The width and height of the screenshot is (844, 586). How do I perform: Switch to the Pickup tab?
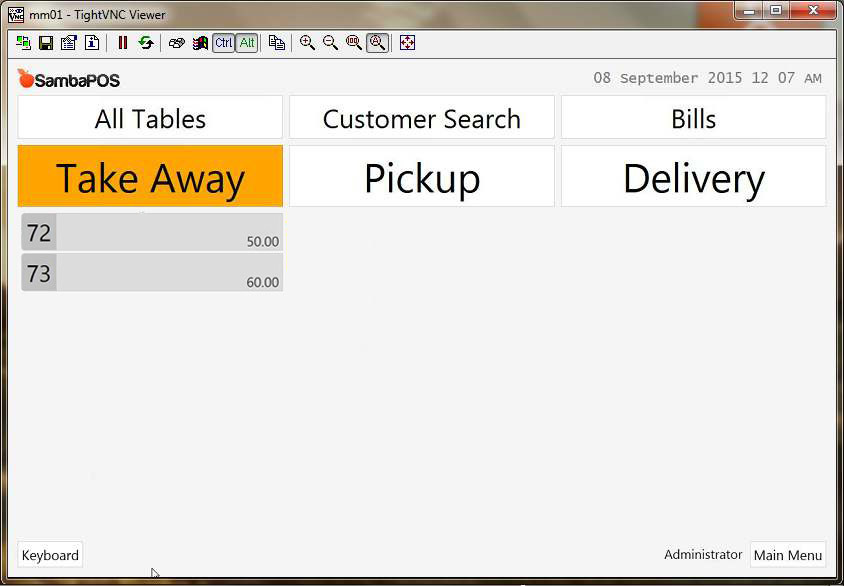pyautogui.click(x=422, y=176)
